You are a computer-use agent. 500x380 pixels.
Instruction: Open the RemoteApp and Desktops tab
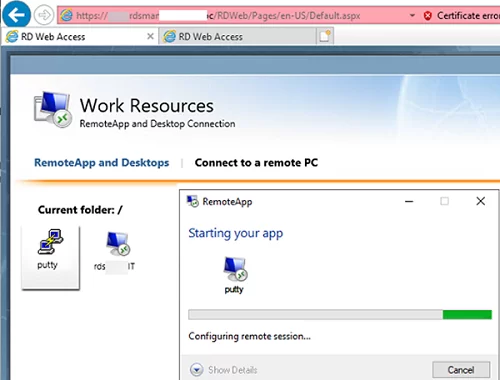point(102,163)
